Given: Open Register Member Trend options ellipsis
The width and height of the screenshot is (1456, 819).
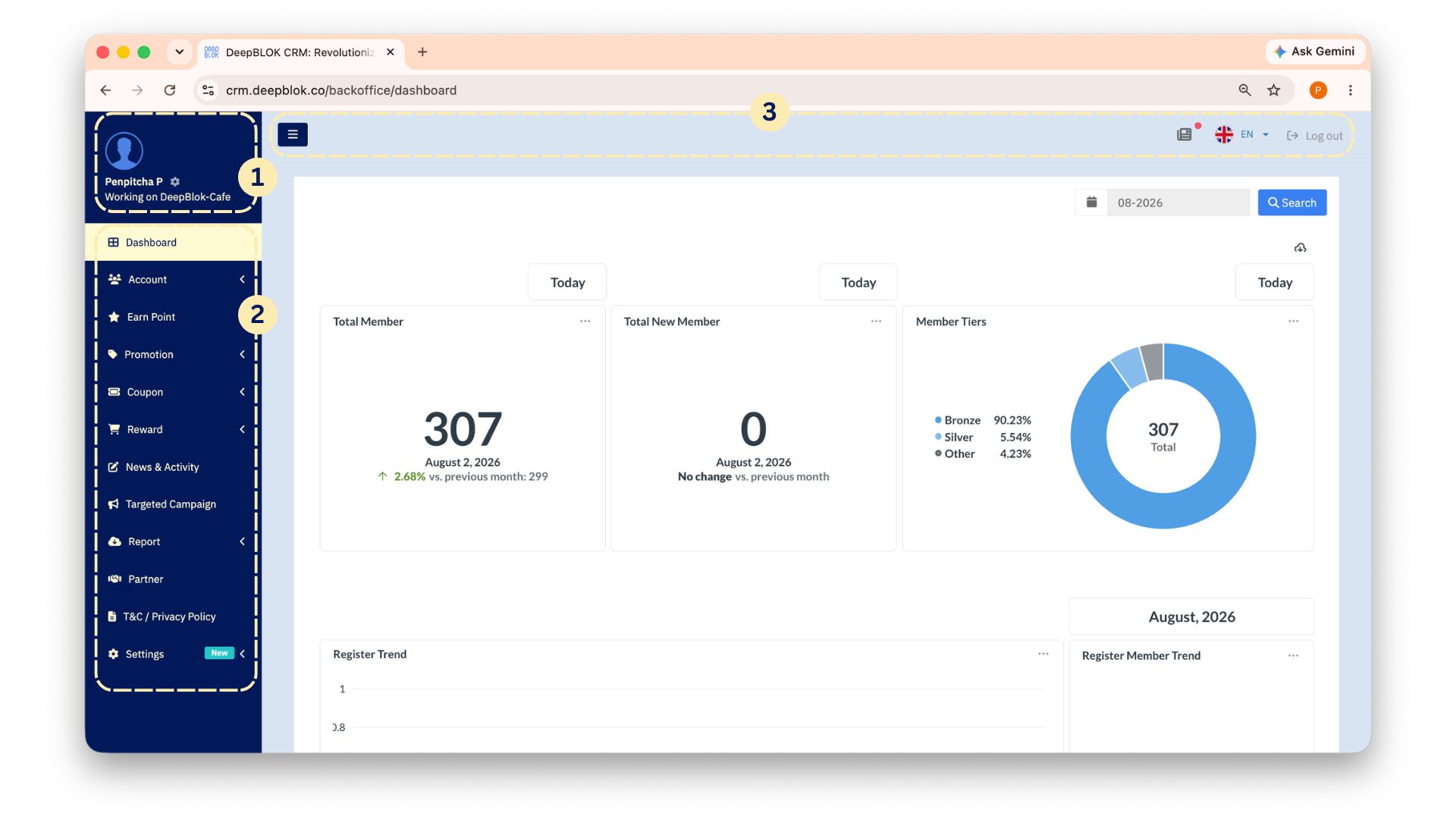Looking at the screenshot, I should [1293, 655].
